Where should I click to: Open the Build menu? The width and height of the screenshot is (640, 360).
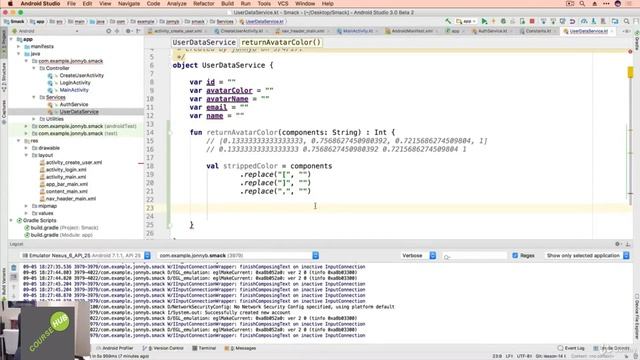[227, 4]
